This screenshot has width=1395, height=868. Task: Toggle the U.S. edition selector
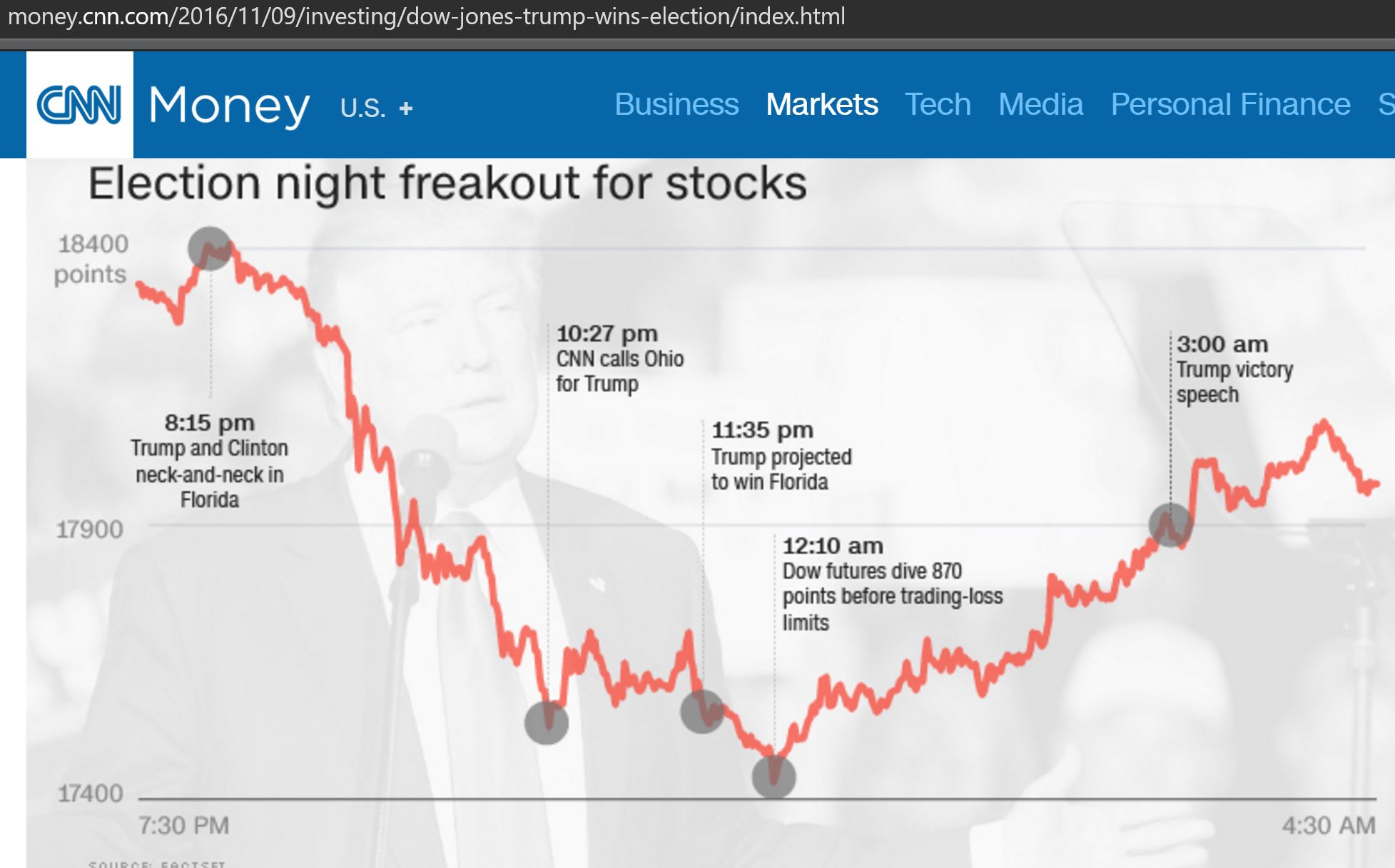coord(364,108)
